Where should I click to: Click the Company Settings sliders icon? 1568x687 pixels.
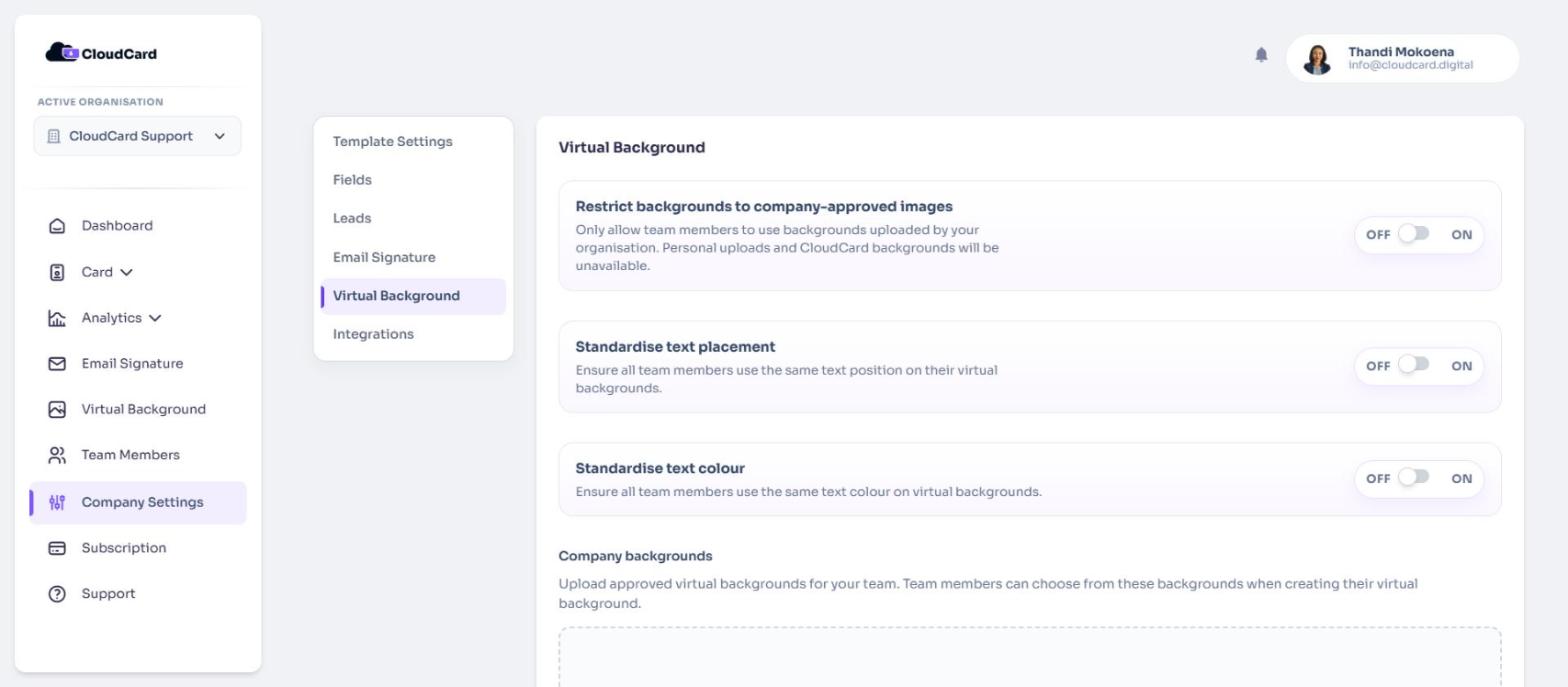(57, 502)
